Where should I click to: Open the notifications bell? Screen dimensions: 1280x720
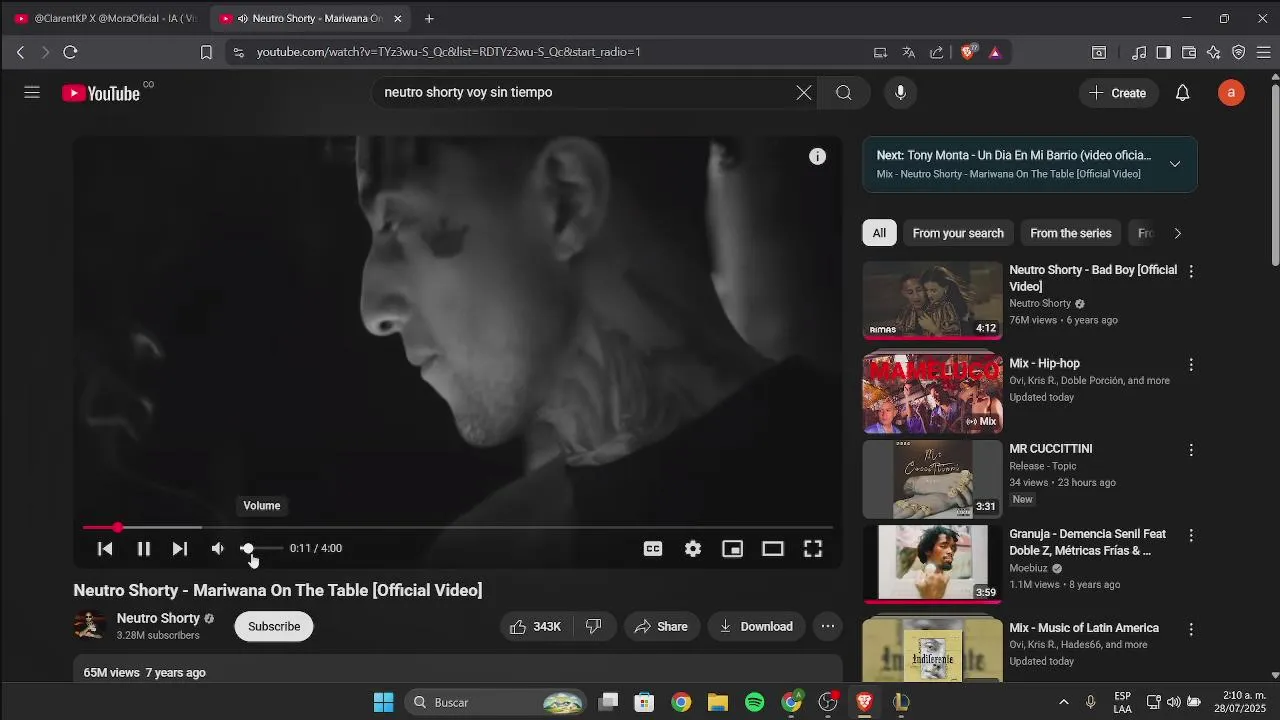click(x=1182, y=93)
